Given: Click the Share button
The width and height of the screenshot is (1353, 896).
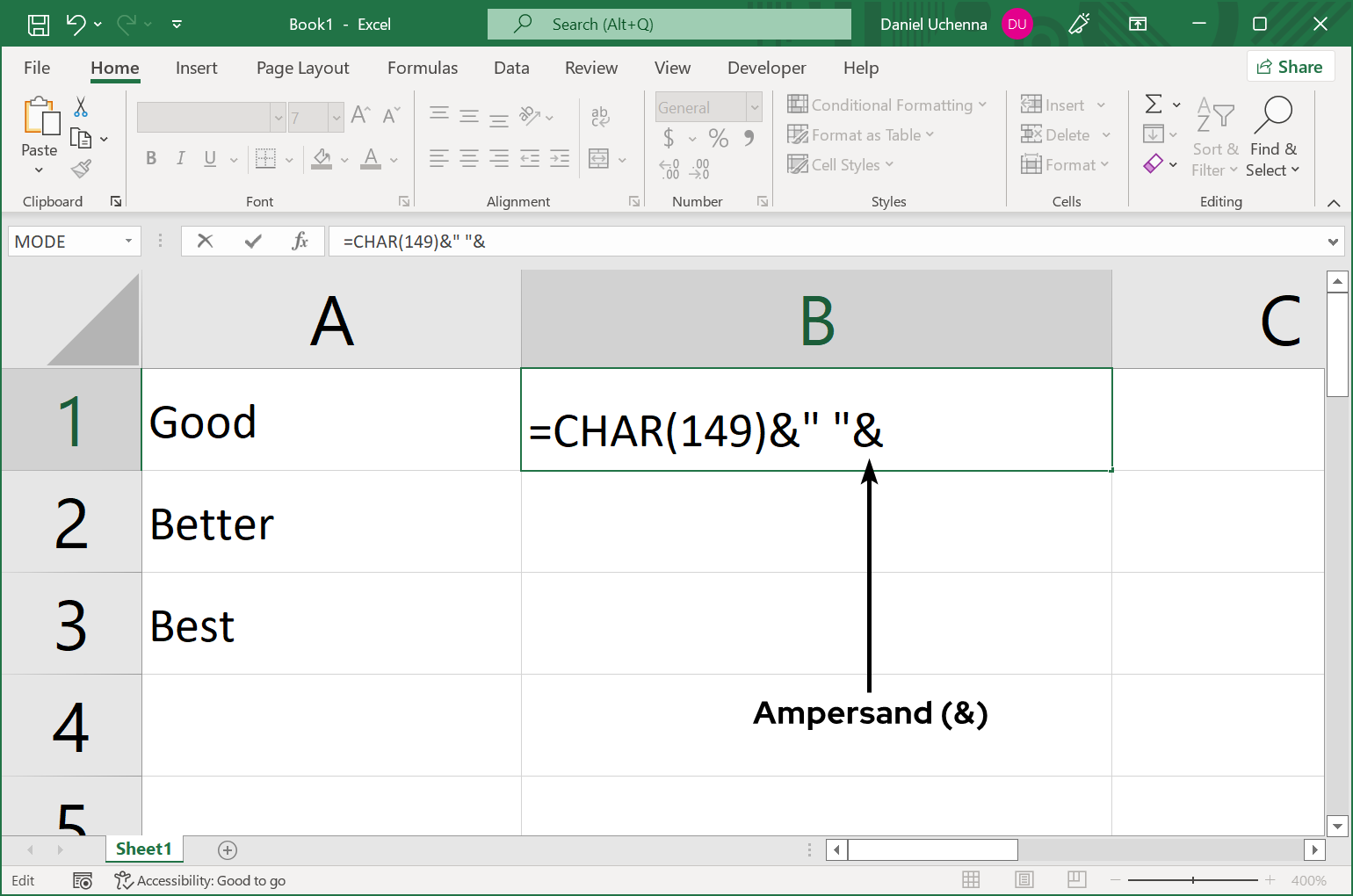Looking at the screenshot, I should pyautogui.click(x=1290, y=67).
